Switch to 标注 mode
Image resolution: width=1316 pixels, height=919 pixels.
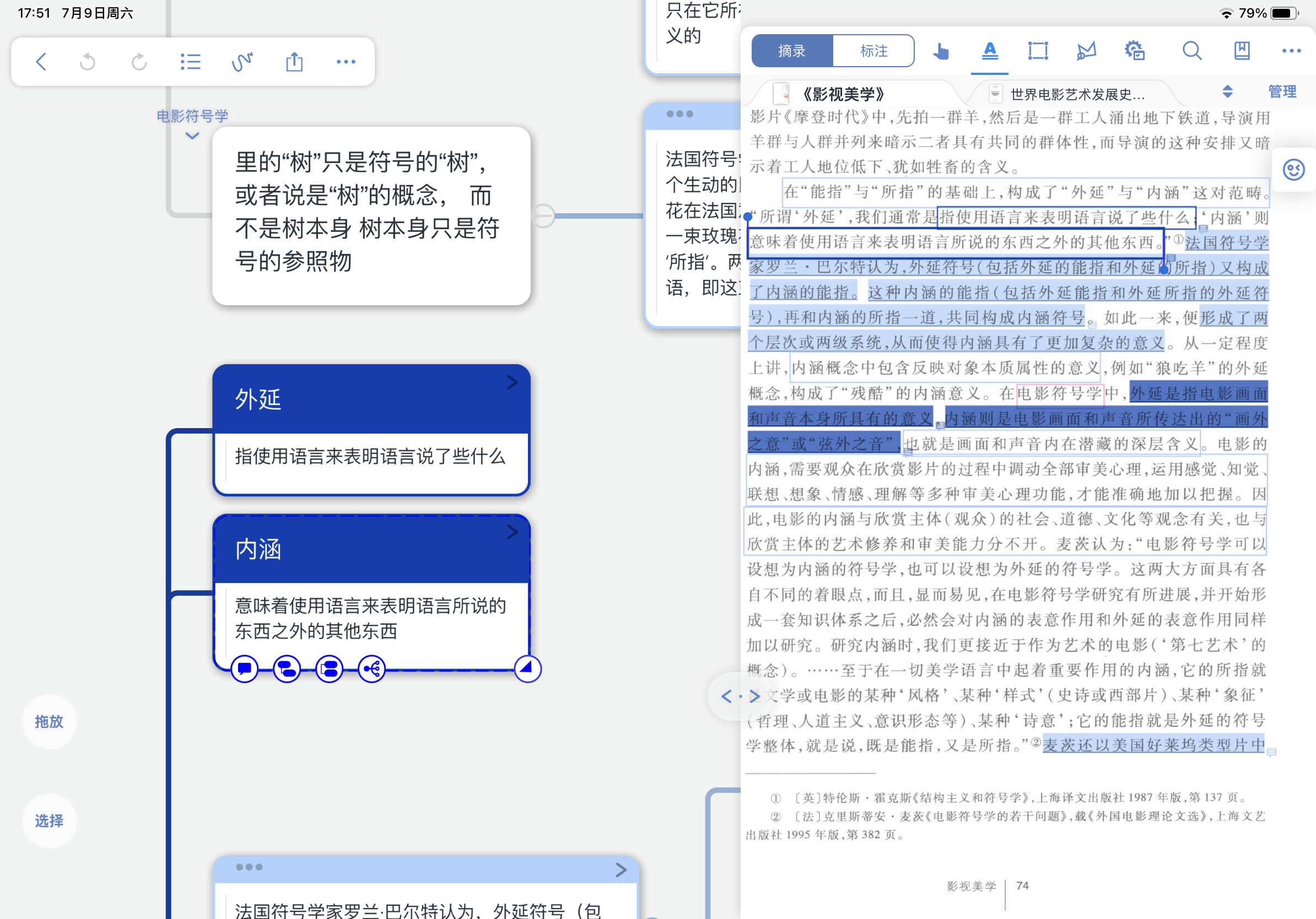[x=873, y=51]
